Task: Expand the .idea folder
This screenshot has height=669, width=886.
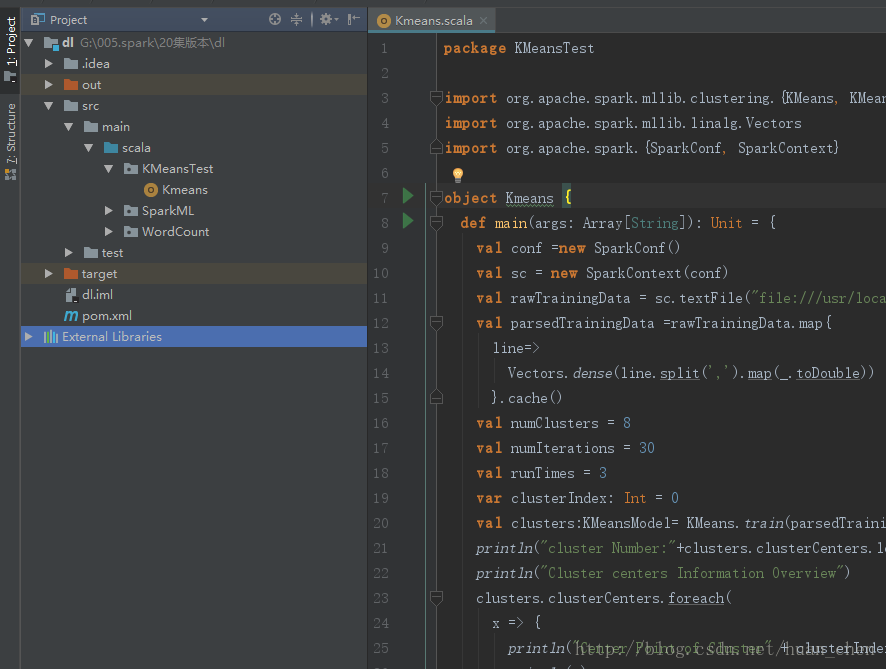Action: [x=49, y=63]
